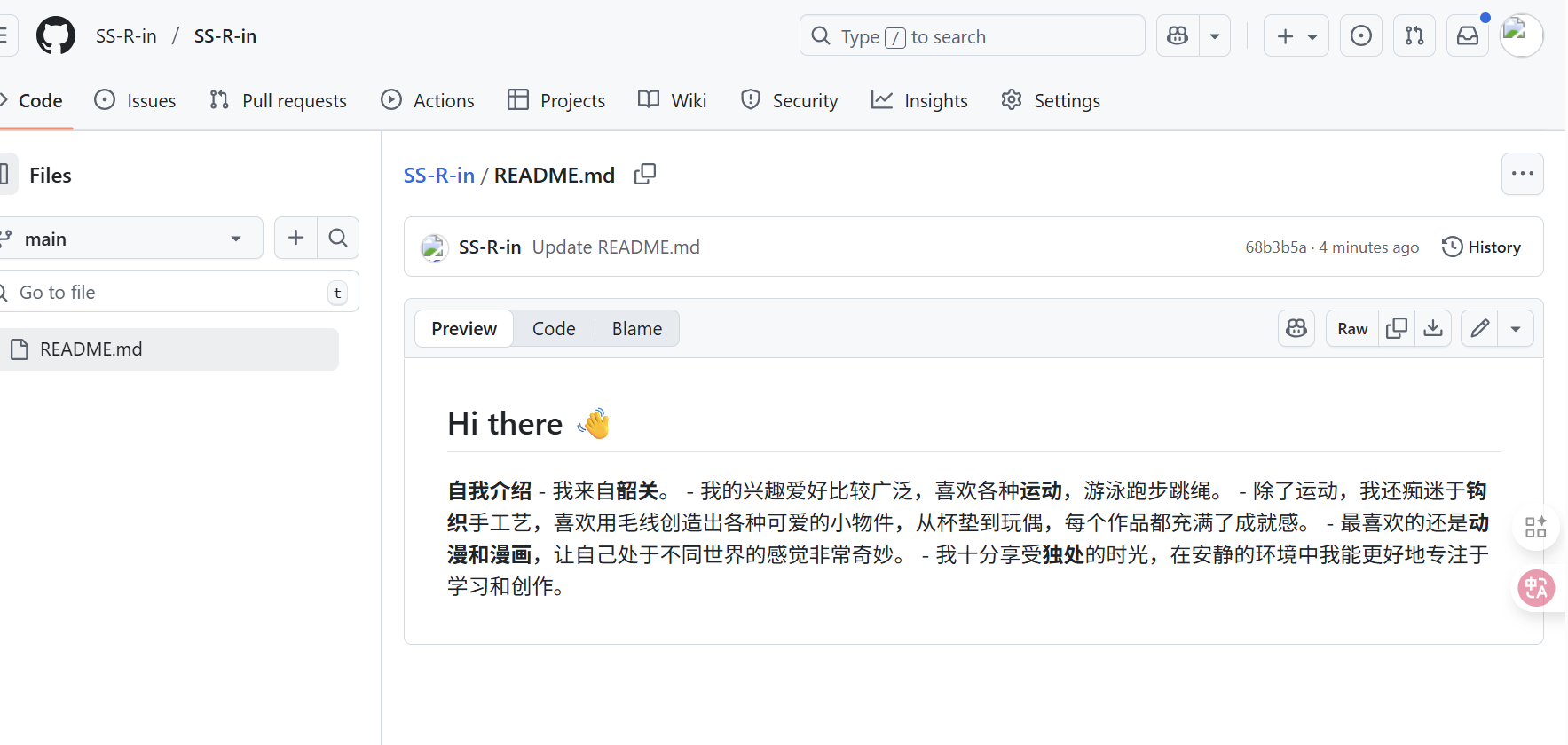
Task: Open user avatar menu
Action: pos(1521,36)
